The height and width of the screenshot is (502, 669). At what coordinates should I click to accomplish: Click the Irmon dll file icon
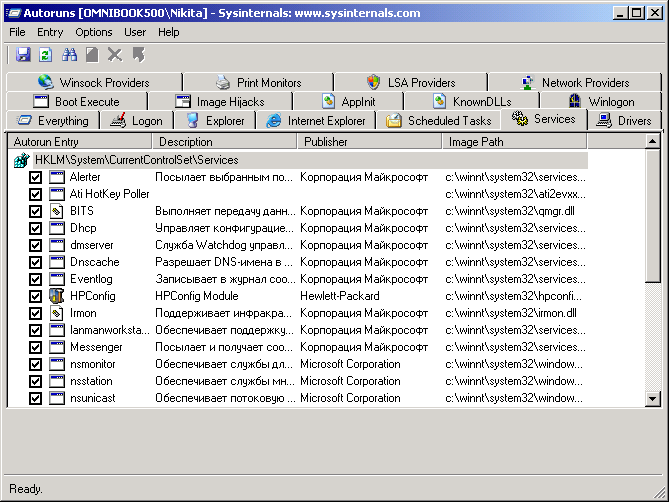pos(56,313)
